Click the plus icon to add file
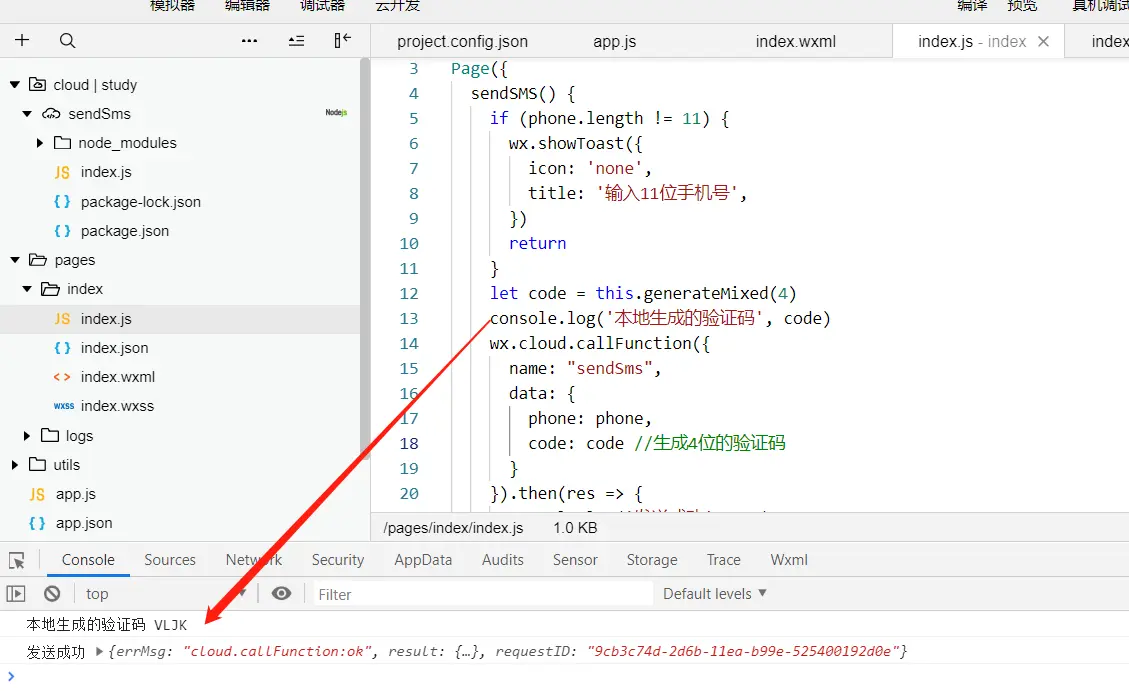The width and height of the screenshot is (1129, 691). (22, 40)
